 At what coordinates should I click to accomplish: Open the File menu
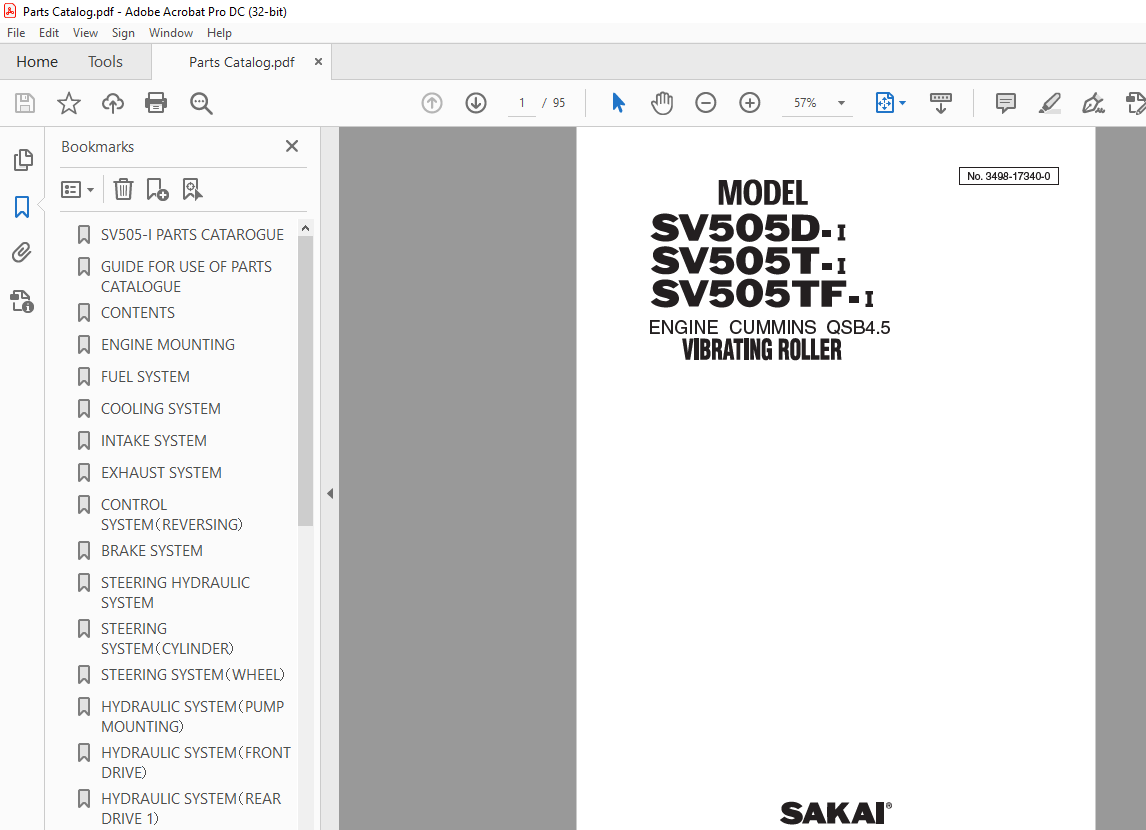pyautogui.click(x=16, y=33)
